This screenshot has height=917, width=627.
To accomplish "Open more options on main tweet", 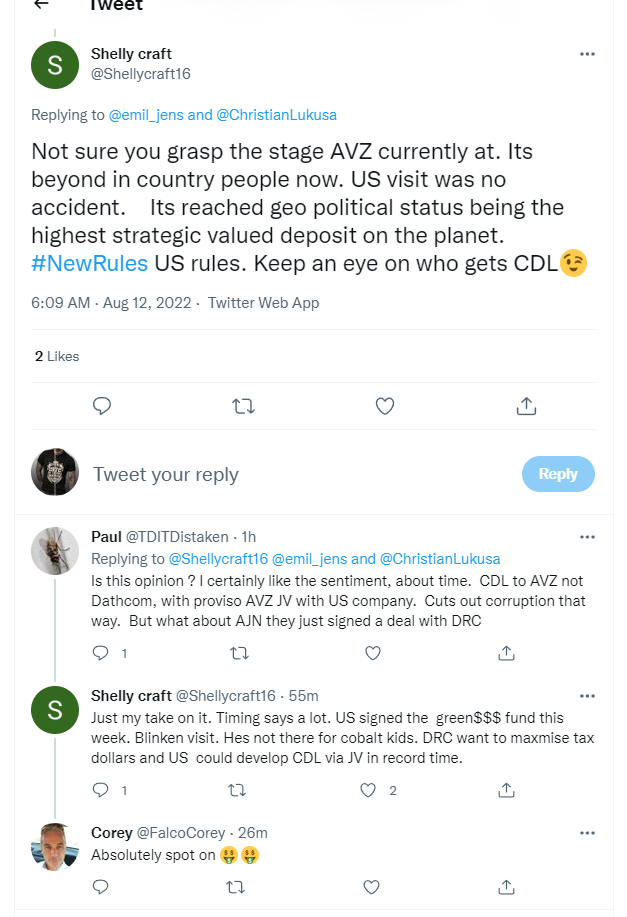I will coord(587,54).
